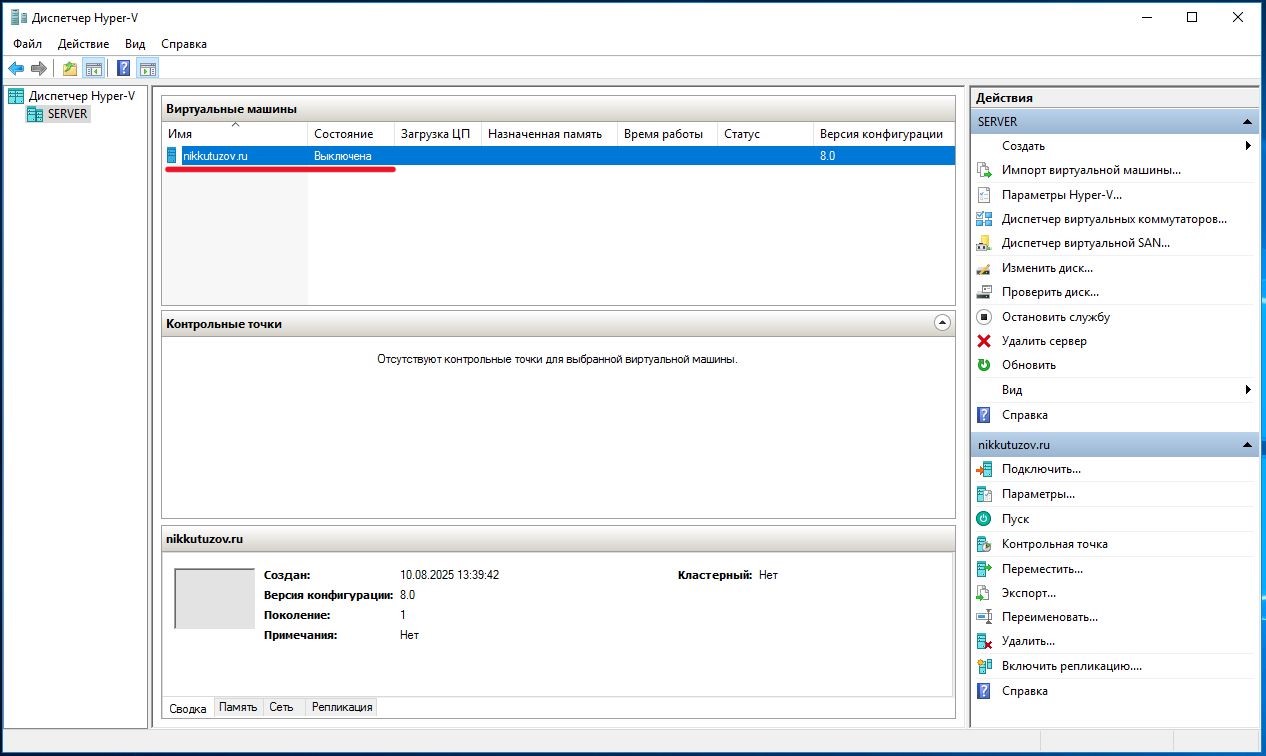Collapse the nikkutuzov.ru actions group

click(x=1247, y=445)
